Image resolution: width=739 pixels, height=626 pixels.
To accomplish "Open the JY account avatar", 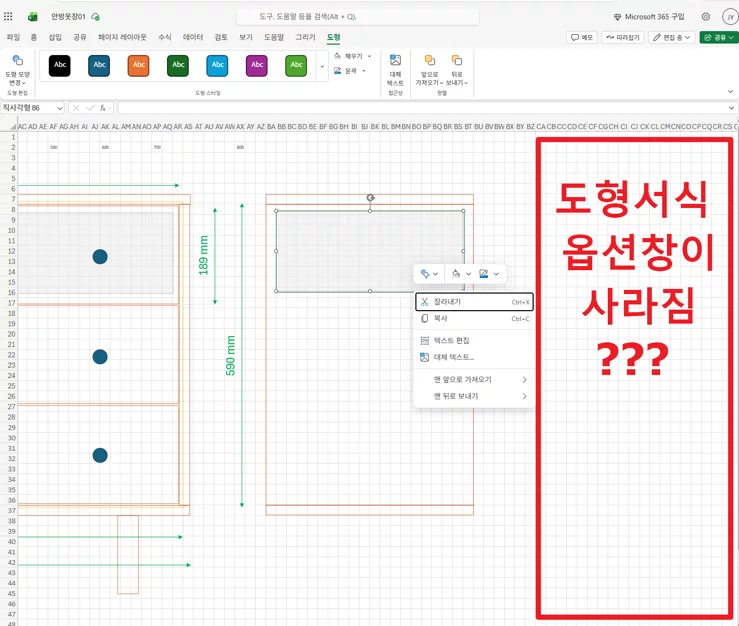I will tap(730, 17).
